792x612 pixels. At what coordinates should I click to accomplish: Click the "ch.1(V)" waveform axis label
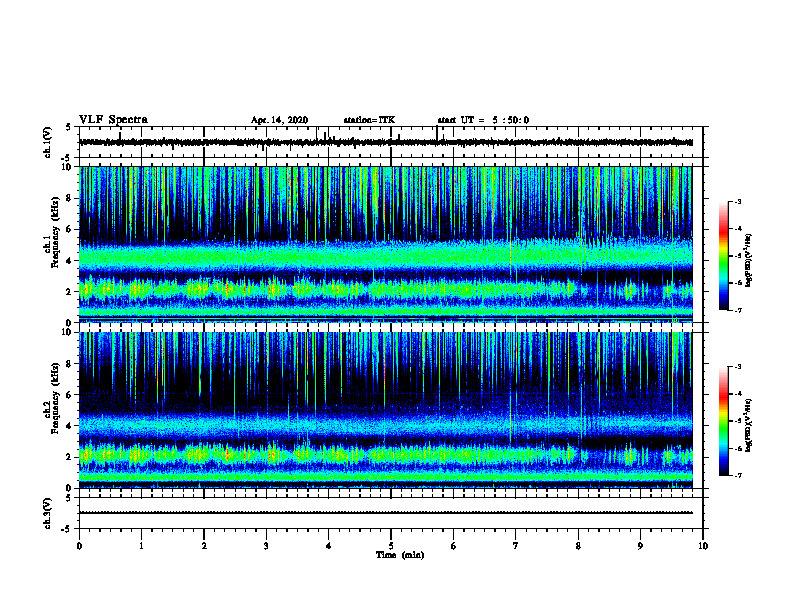(48, 142)
